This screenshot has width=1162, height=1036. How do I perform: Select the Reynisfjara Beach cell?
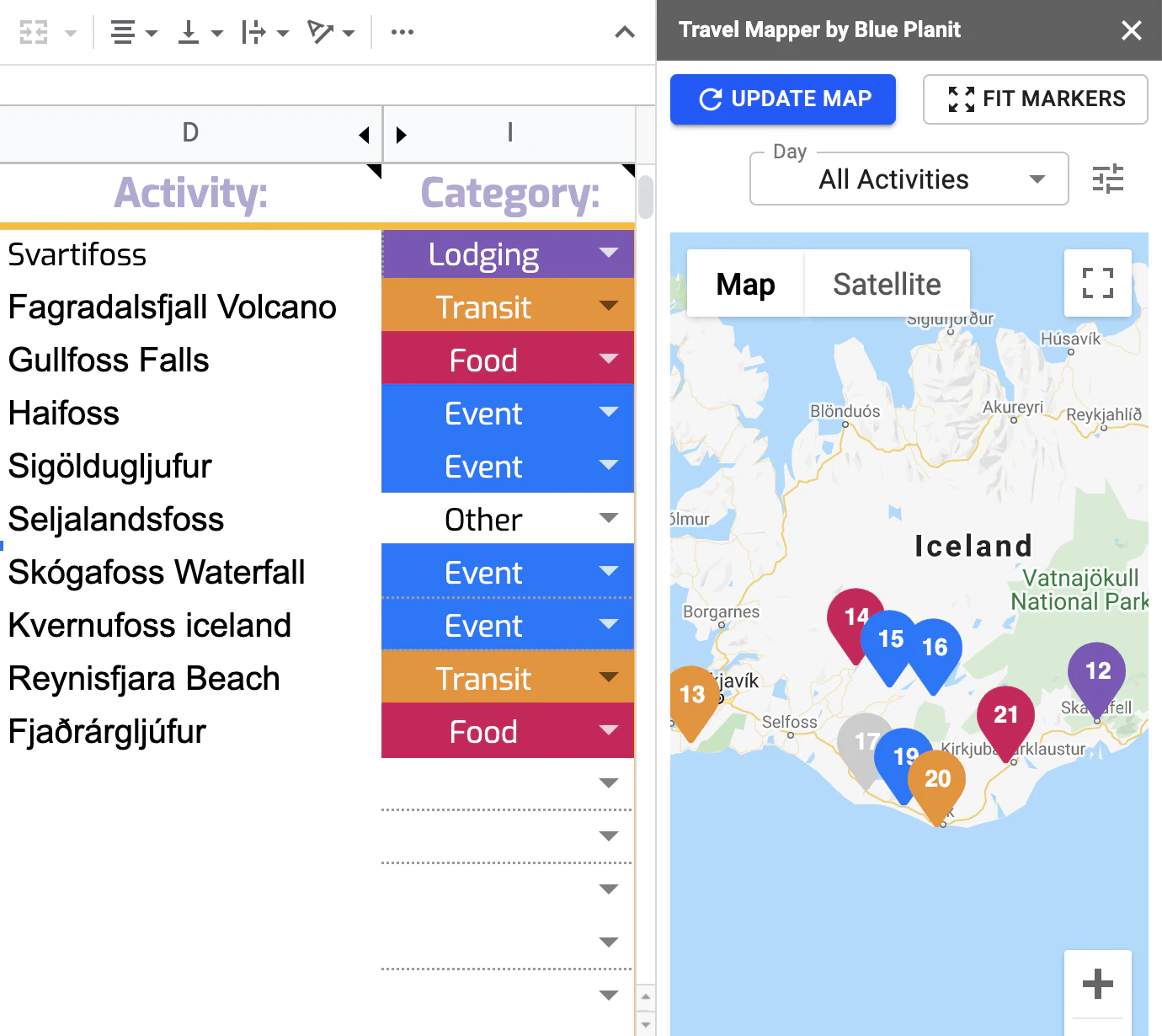(x=190, y=678)
